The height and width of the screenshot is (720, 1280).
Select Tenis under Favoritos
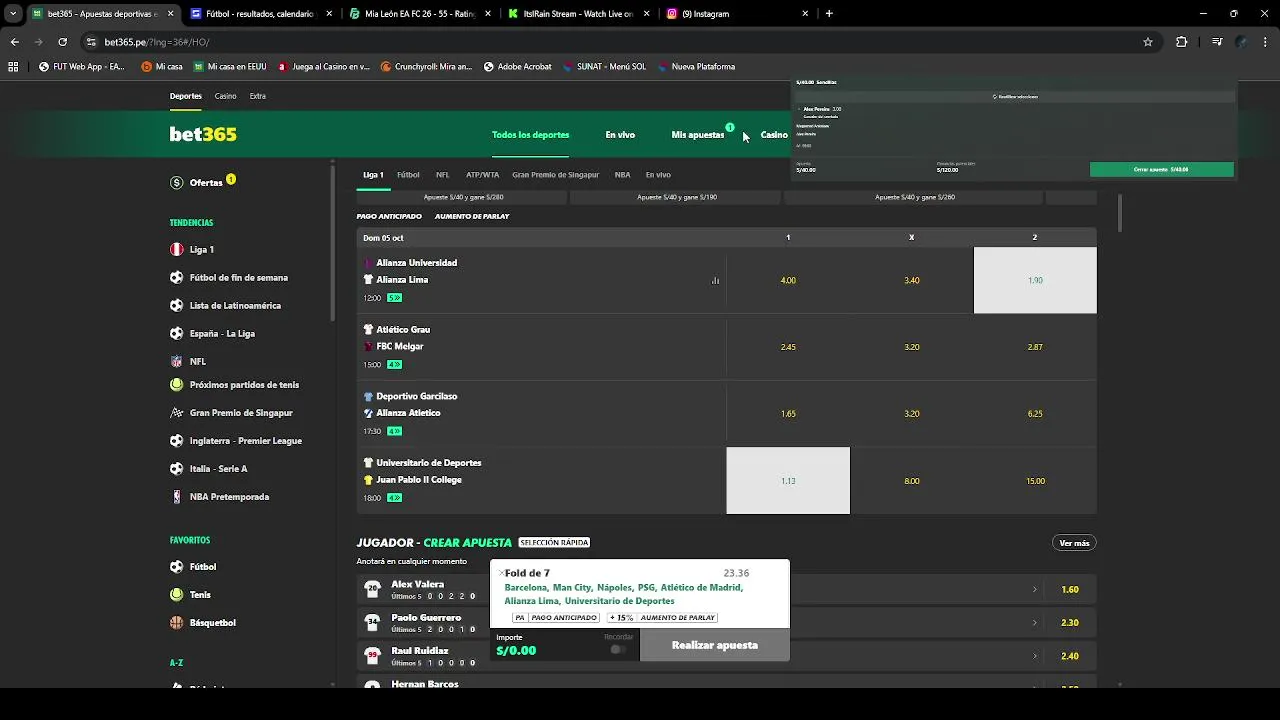(200, 595)
